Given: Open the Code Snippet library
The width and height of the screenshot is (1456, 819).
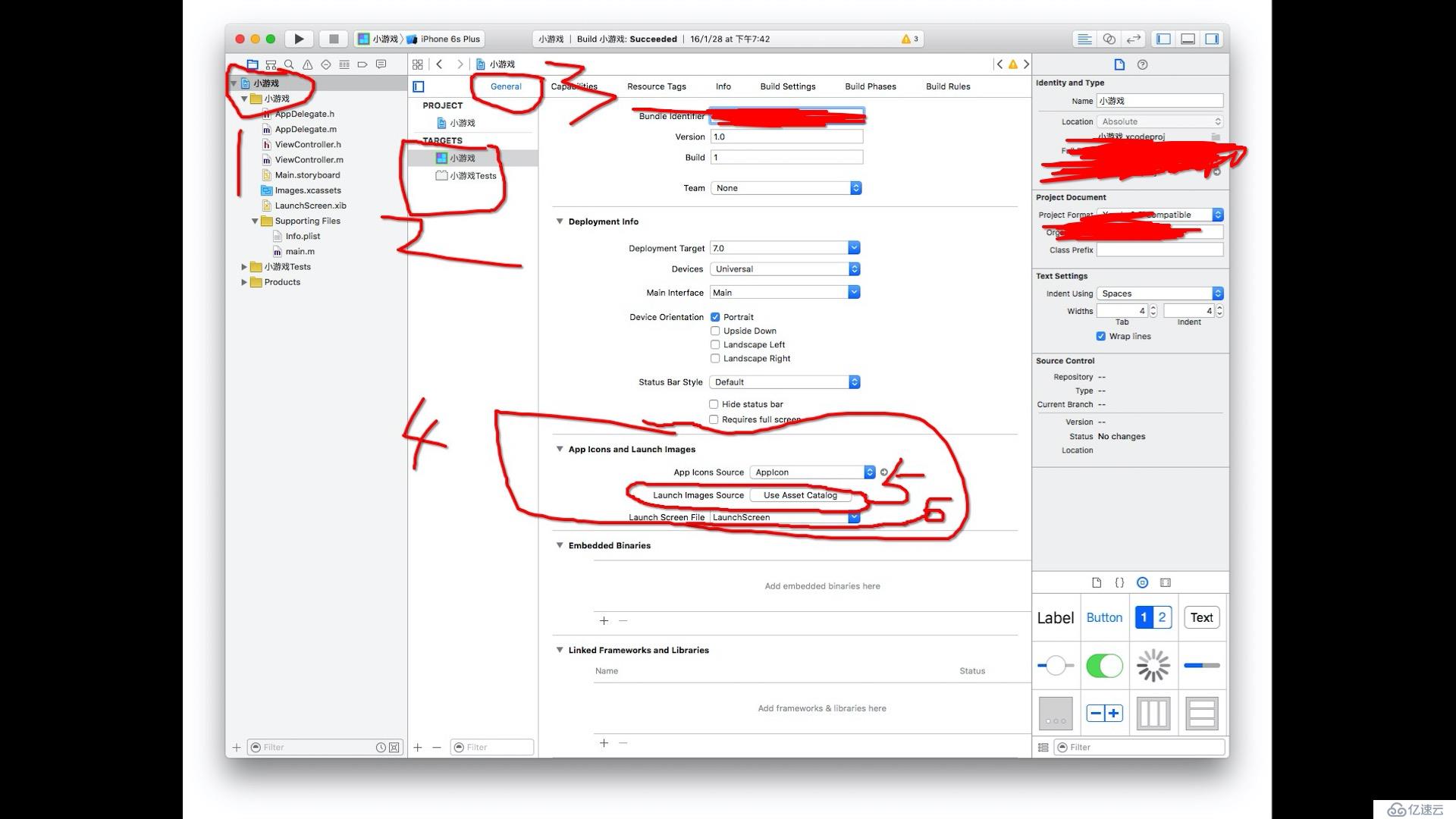Looking at the screenshot, I should pyautogui.click(x=1119, y=582).
